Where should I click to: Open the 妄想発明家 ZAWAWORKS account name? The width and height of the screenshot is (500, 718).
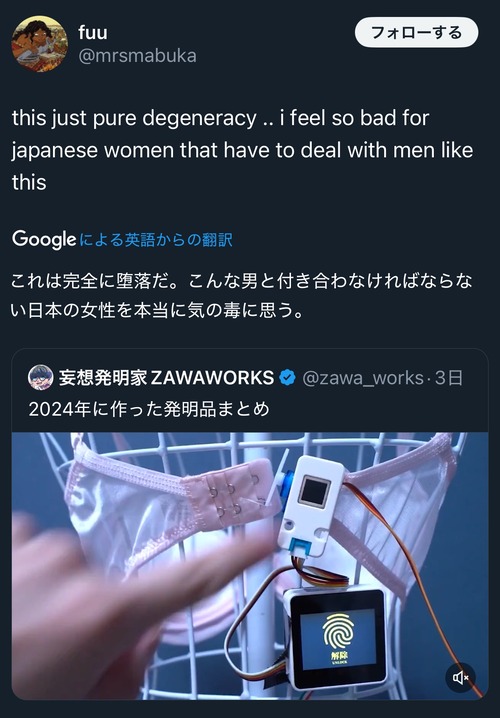(166, 378)
